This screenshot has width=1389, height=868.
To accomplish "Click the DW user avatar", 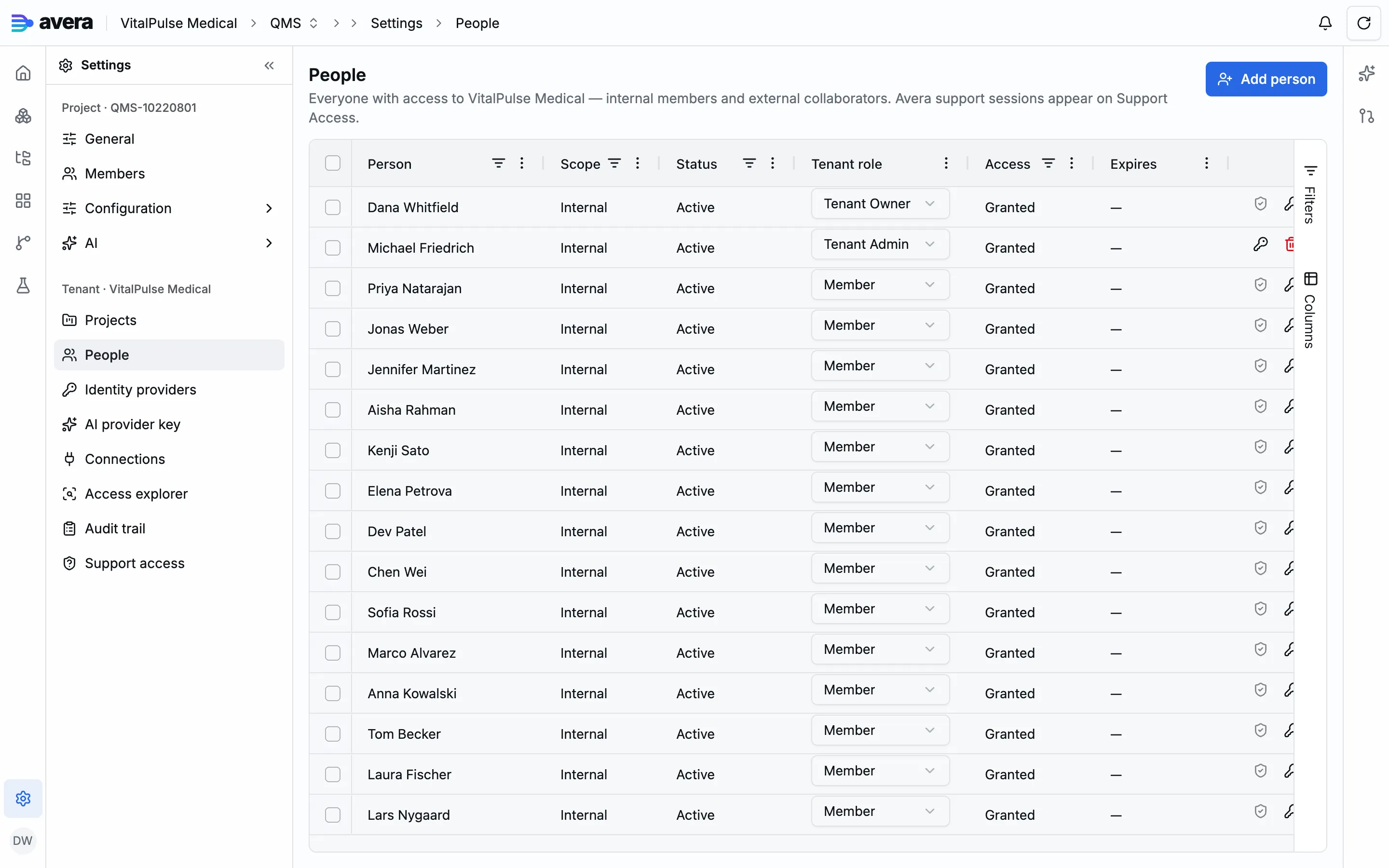I will [x=23, y=841].
